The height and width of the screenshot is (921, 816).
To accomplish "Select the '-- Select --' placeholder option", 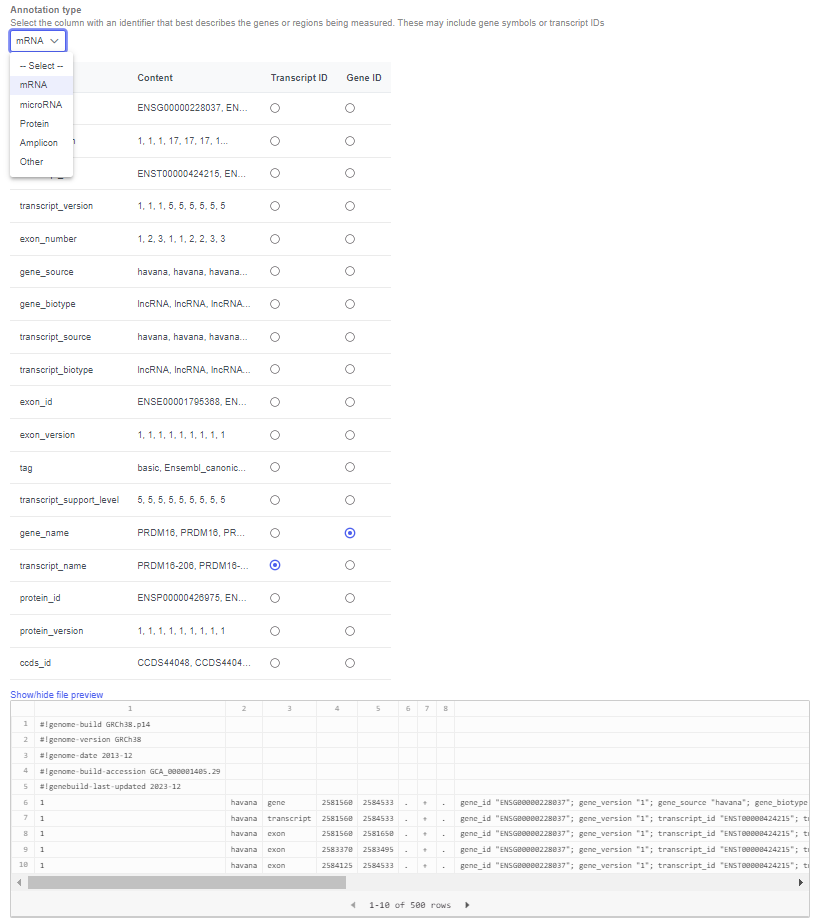I will pyautogui.click(x=41, y=66).
